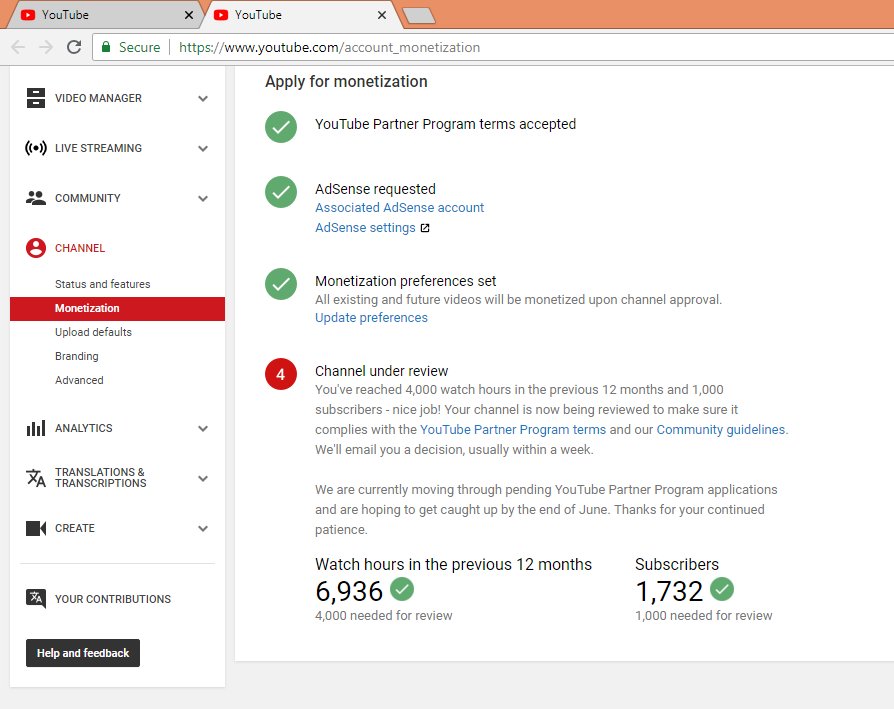This screenshot has height=709, width=894.
Task: Click the Create label
Action: pyautogui.click(x=75, y=528)
